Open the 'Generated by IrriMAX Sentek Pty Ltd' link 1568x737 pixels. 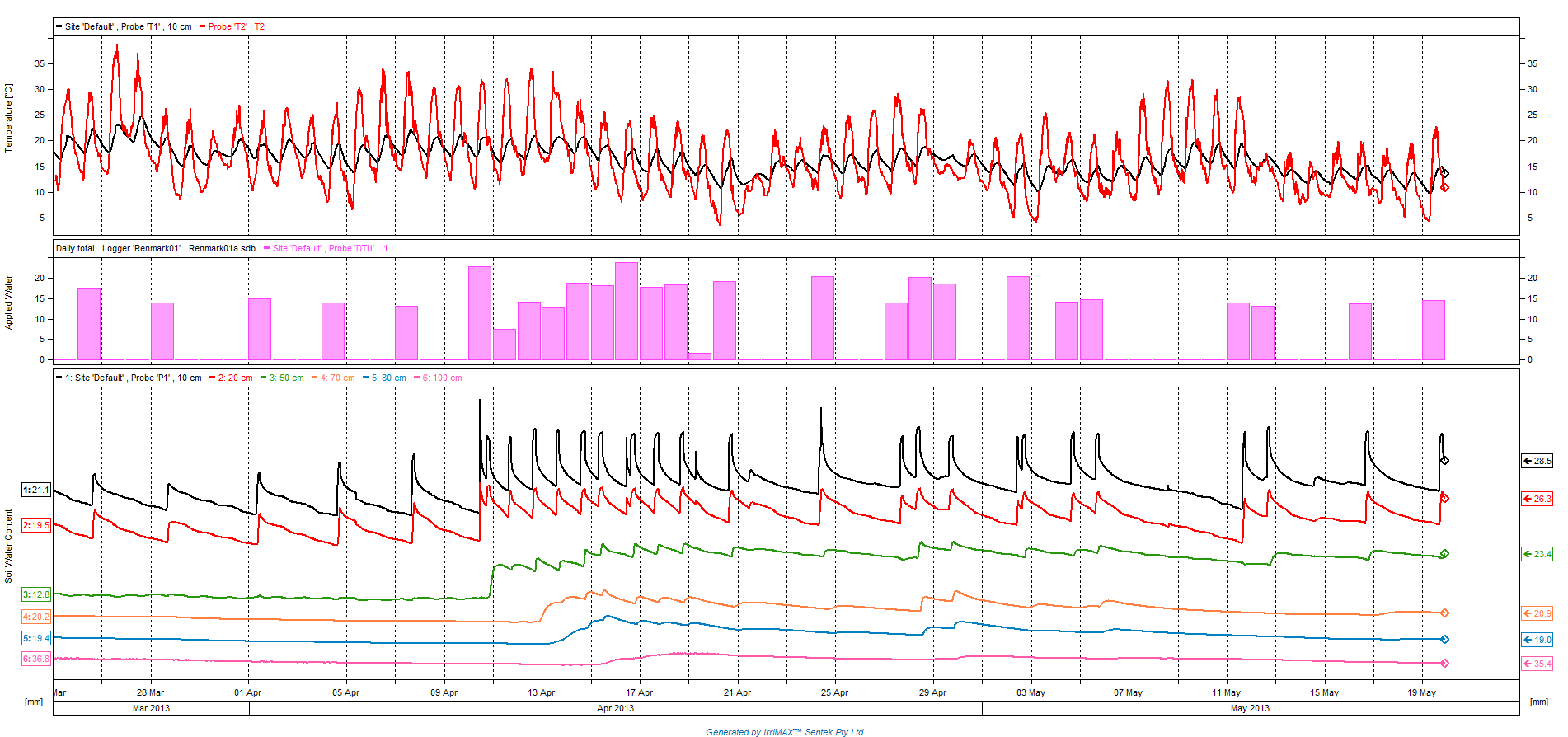coord(784,731)
